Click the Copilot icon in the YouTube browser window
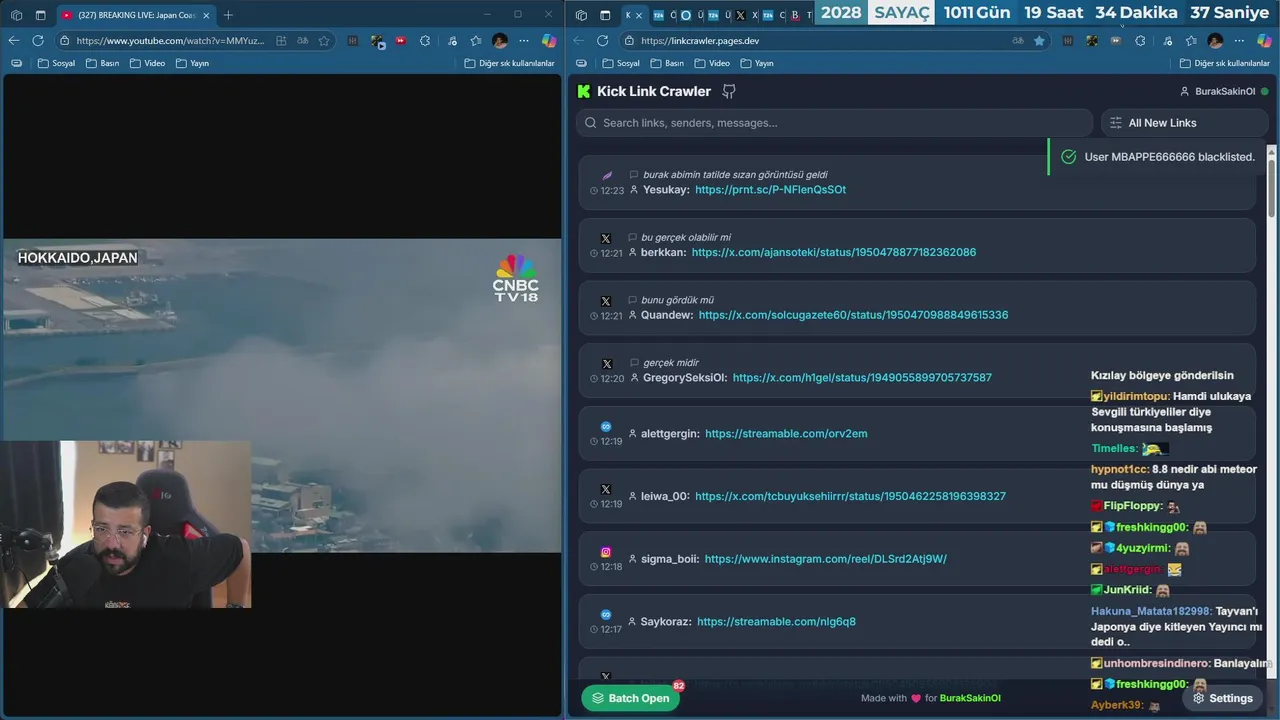This screenshot has width=1280, height=720. [x=549, y=40]
